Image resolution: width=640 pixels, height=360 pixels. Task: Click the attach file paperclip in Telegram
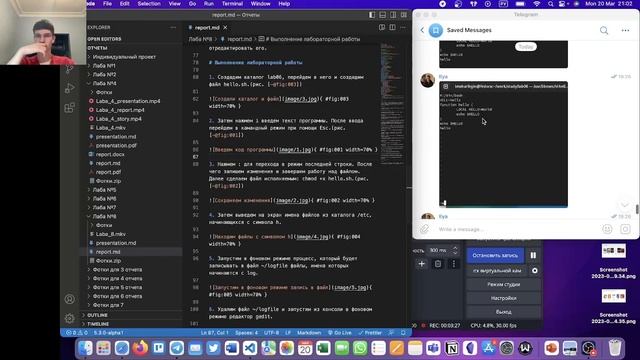click(x=424, y=229)
